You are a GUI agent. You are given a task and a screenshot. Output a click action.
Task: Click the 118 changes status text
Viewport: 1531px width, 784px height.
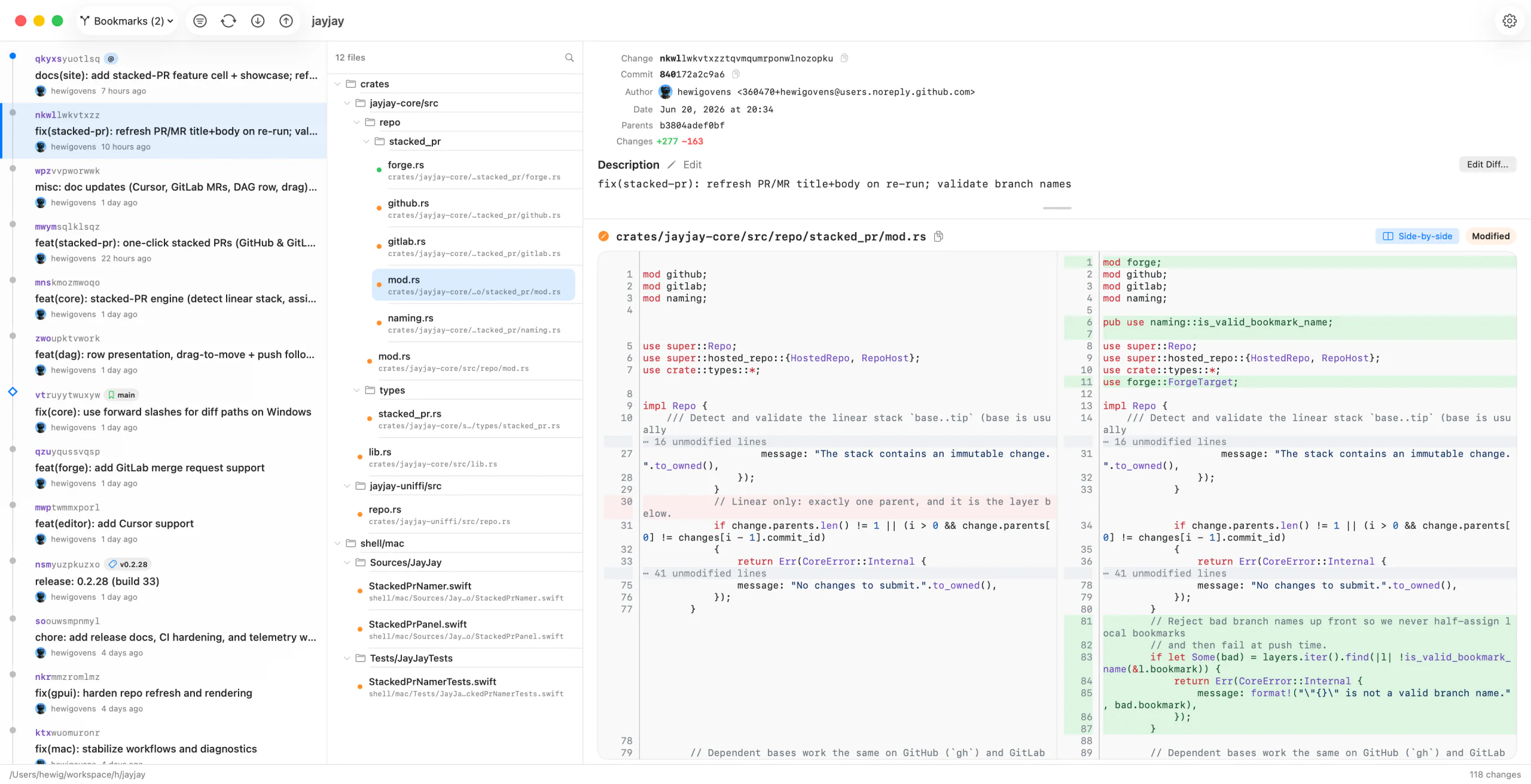pos(1495,774)
